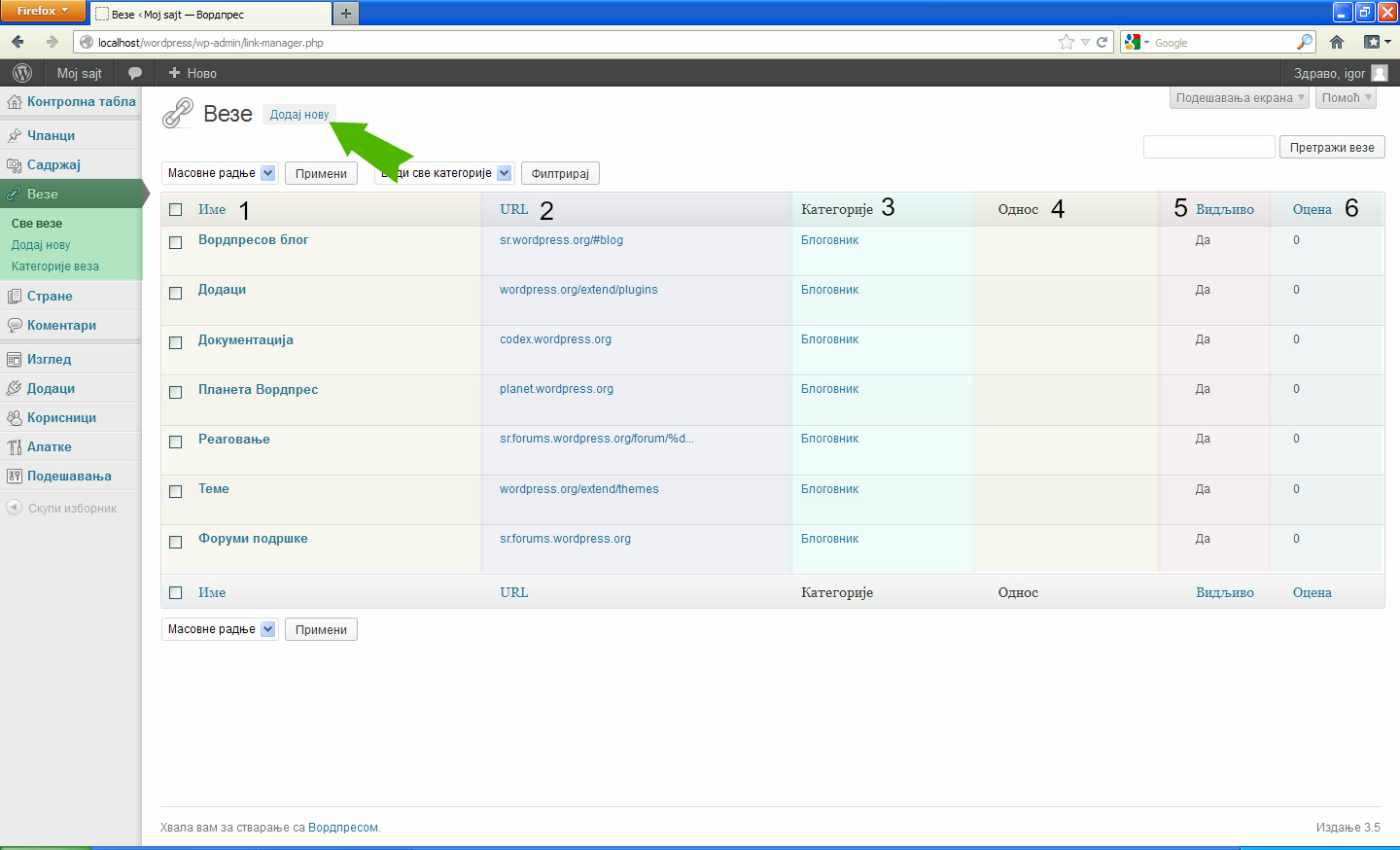Check the box for Планета Вордпрес
Screen dimensions: 1400x850
coord(176,392)
